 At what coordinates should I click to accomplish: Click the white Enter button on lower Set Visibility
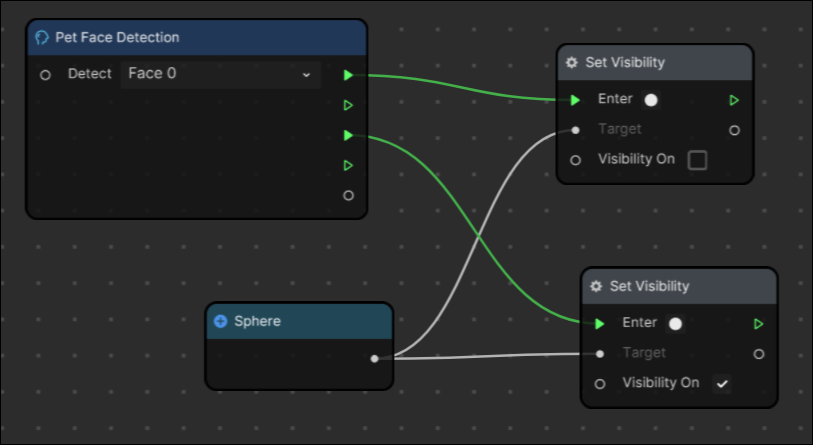pos(675,324)
